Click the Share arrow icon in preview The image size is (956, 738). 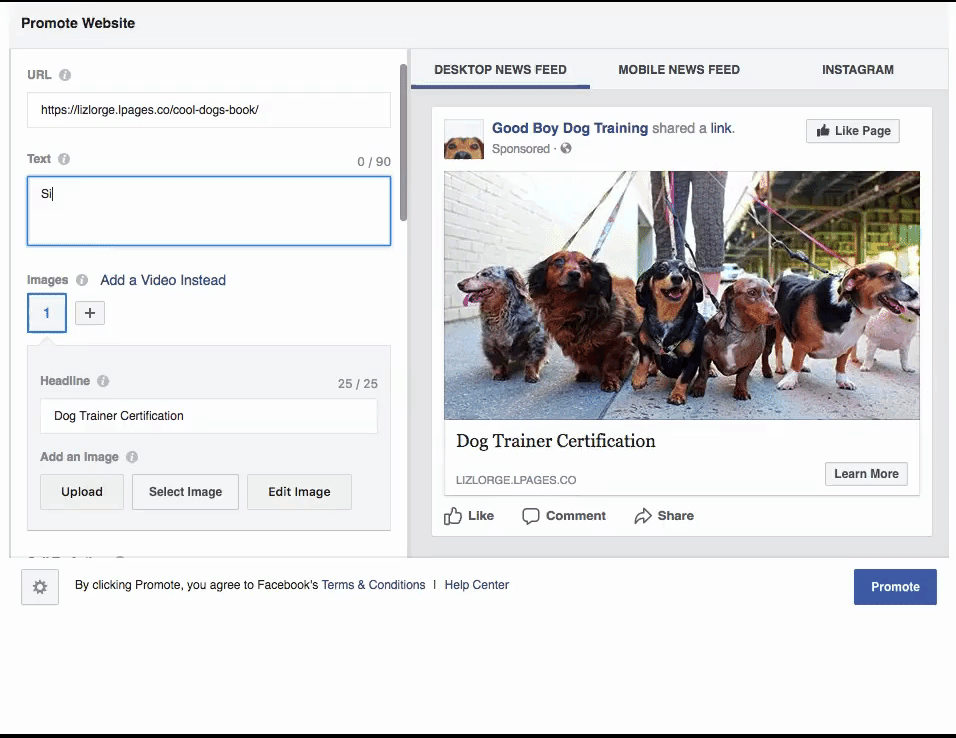click(x=643, y=516)
